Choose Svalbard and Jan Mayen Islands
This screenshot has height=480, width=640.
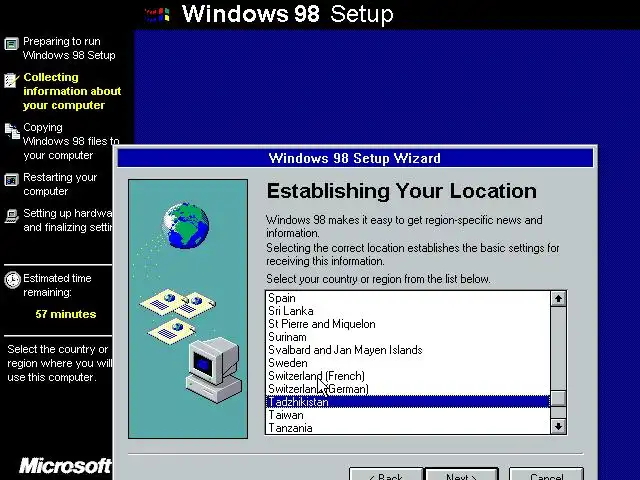[x=407, y=350]
